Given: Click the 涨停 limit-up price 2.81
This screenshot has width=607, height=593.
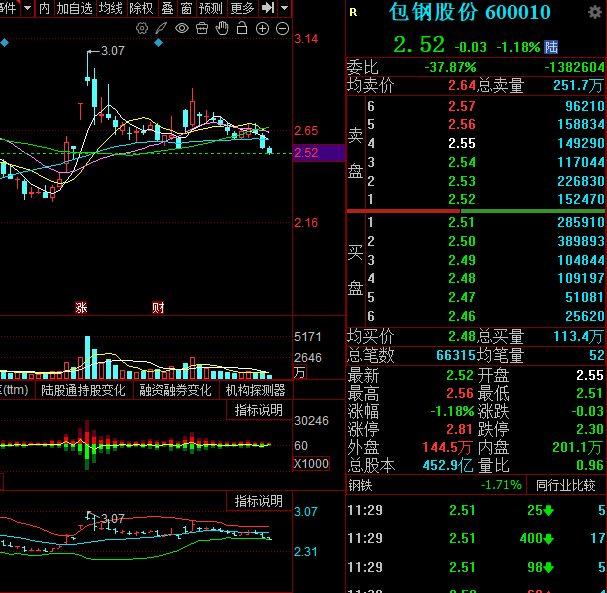Looking at the screenshot, I should 459,429.
